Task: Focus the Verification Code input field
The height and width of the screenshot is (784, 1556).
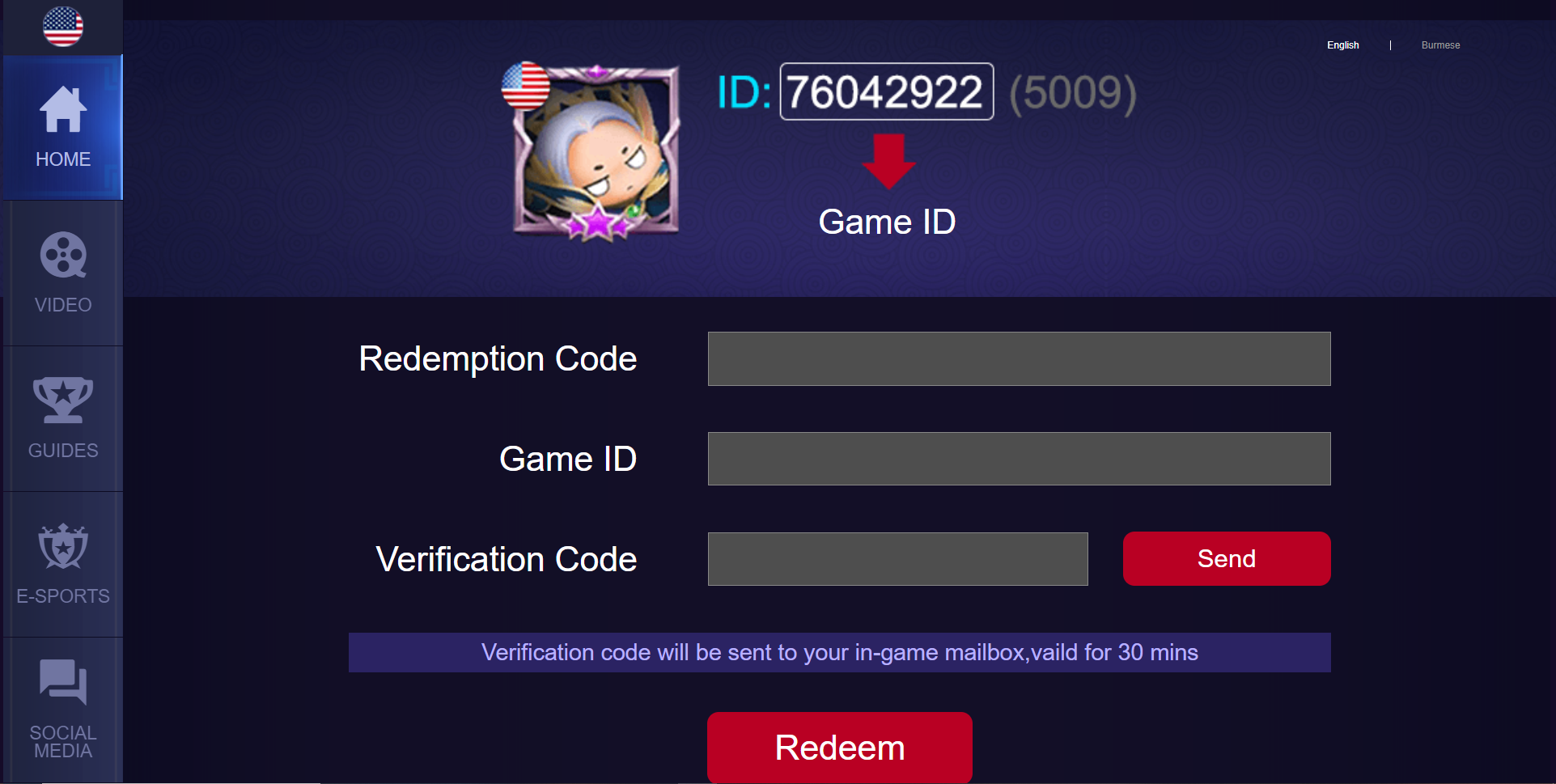Action: [897, 559]
